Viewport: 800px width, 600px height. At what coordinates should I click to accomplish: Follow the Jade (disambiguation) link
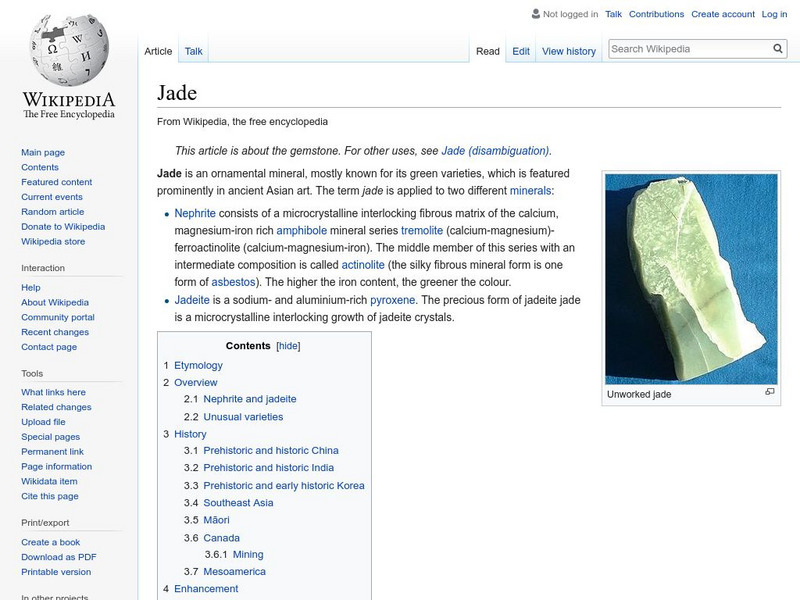495,151
